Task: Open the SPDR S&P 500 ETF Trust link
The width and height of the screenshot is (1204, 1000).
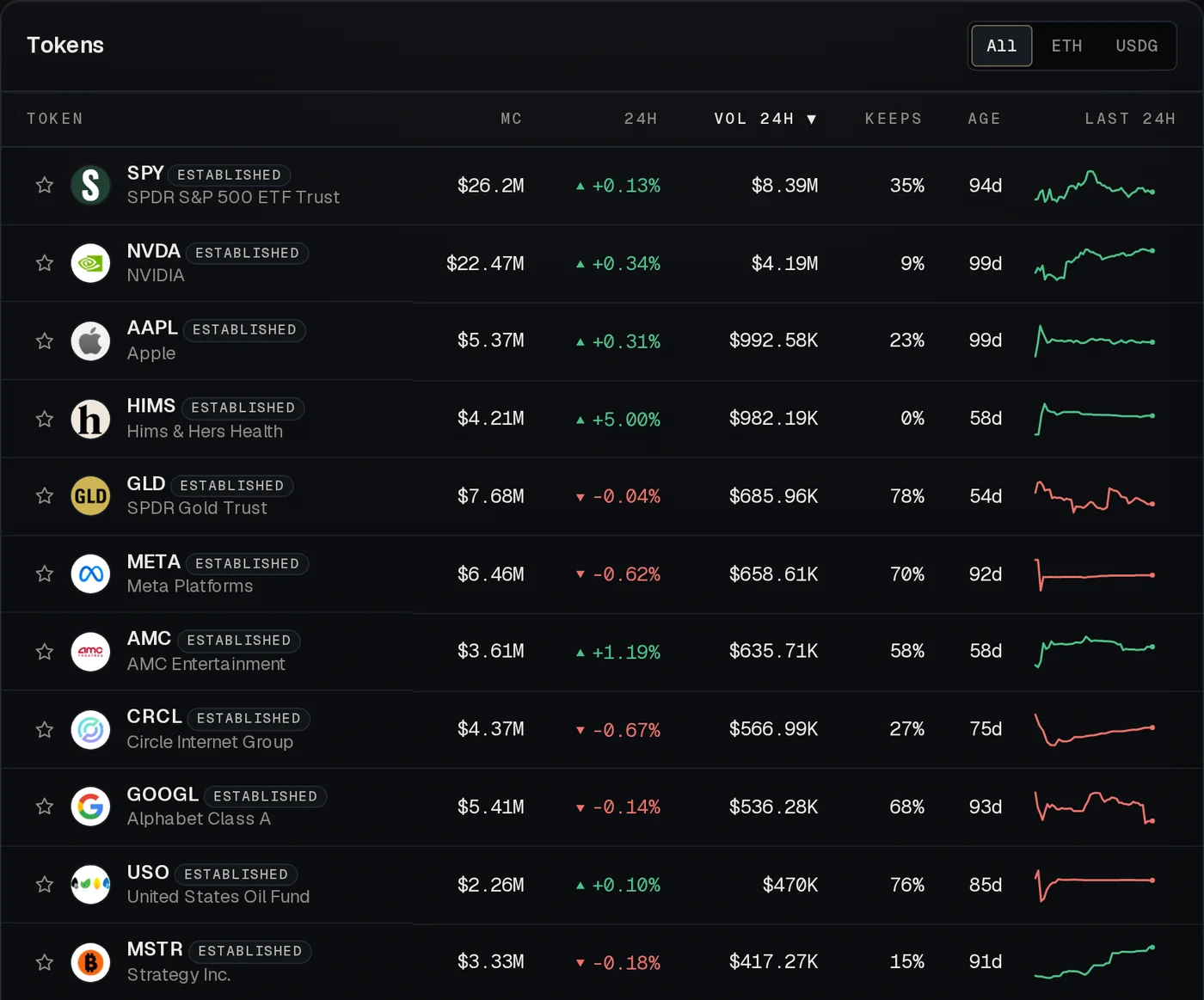Action: 233,198
